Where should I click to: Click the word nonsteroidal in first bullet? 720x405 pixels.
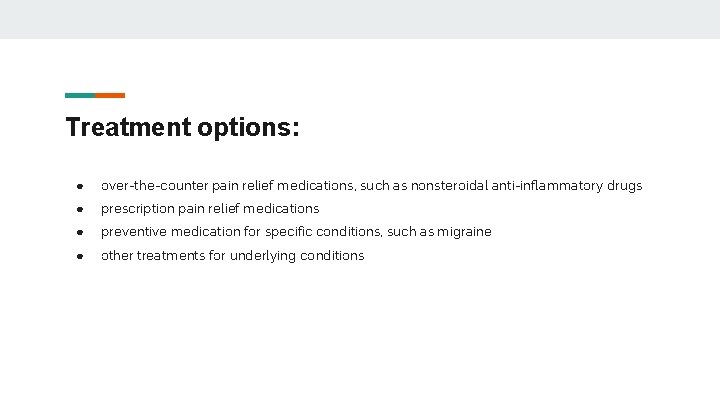(449, 186)
